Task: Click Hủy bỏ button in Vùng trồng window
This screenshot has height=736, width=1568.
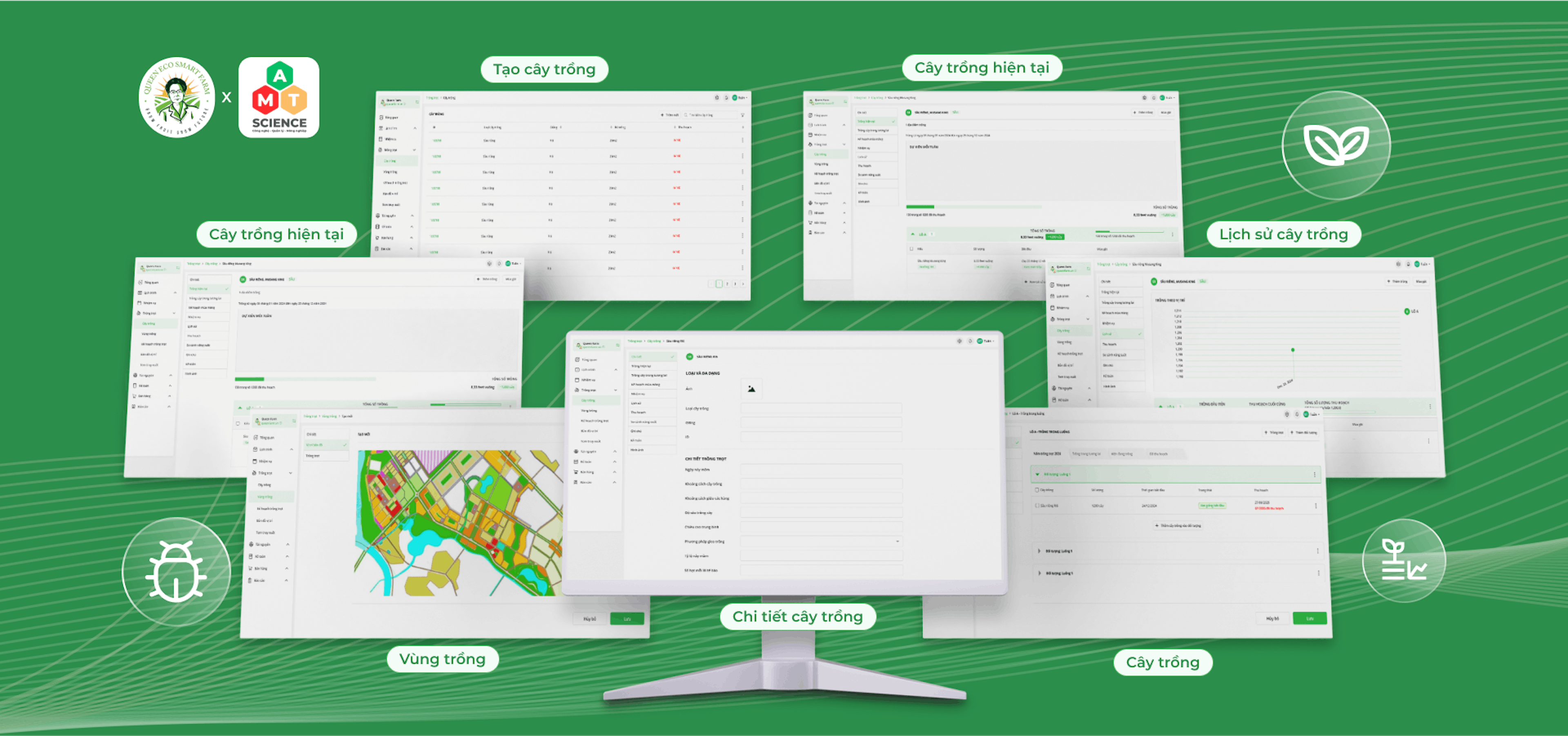Action: tap(589, 619)
